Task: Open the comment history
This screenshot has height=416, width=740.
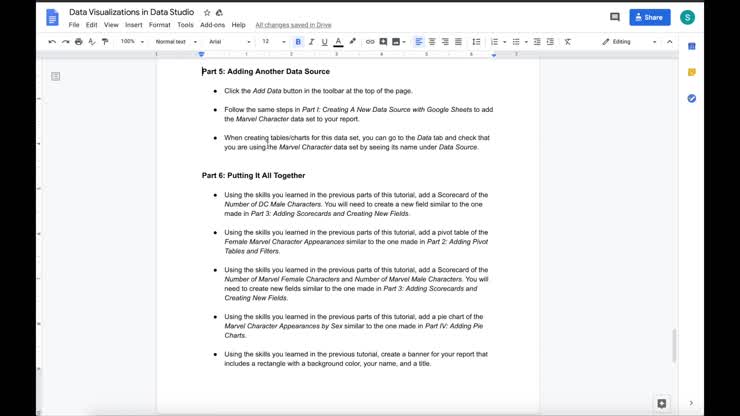Action: pyautogui.click(x=614, y=17)
